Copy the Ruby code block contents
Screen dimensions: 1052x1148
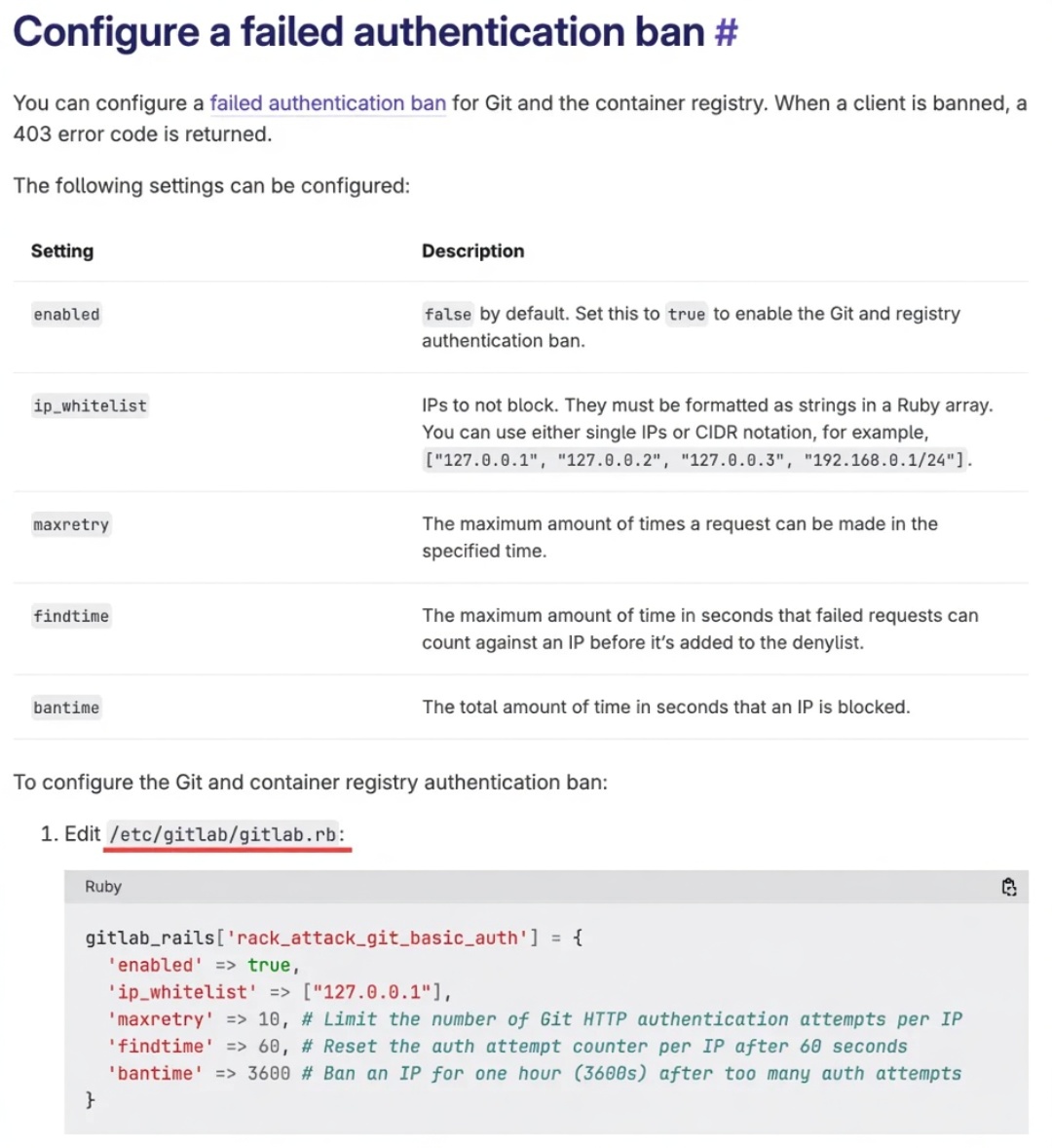click(1009, 887)
